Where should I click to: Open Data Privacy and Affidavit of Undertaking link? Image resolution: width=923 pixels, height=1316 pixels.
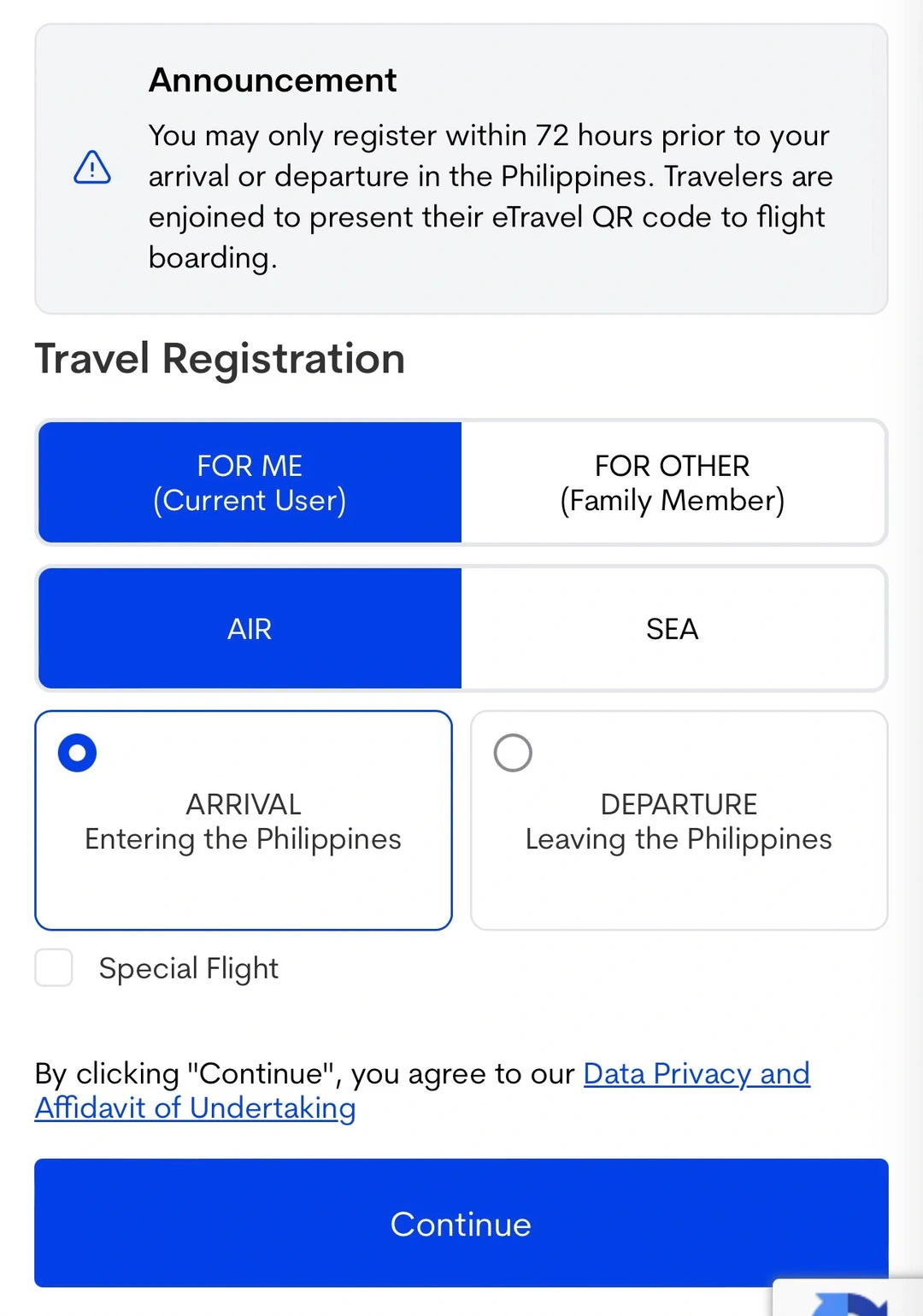(696, 1074)
